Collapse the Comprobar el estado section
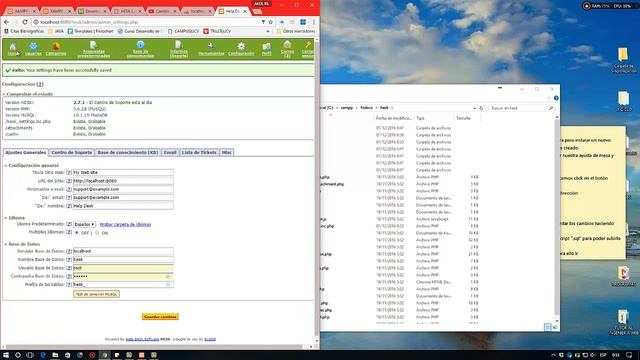The image size is (640, 360). 4,94
